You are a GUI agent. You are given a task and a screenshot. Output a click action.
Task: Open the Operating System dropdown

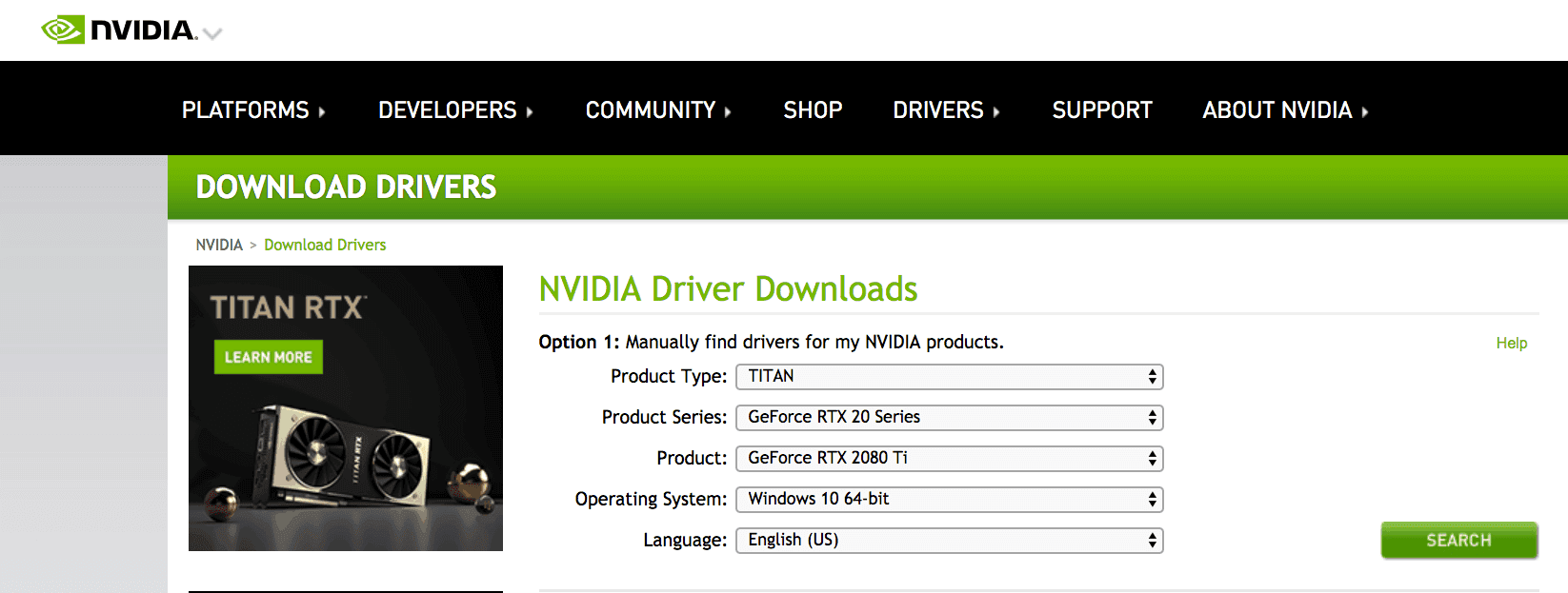[x=950, y=500]
